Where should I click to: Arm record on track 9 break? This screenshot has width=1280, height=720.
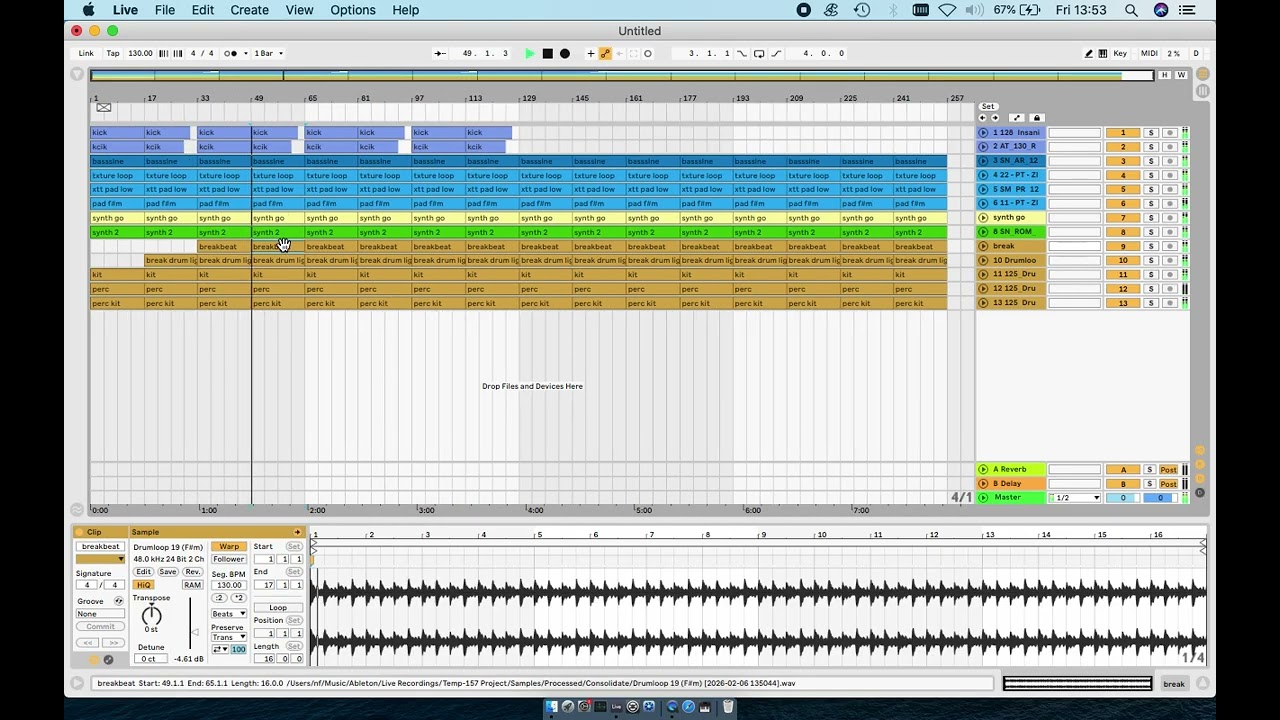point(1169,246)
